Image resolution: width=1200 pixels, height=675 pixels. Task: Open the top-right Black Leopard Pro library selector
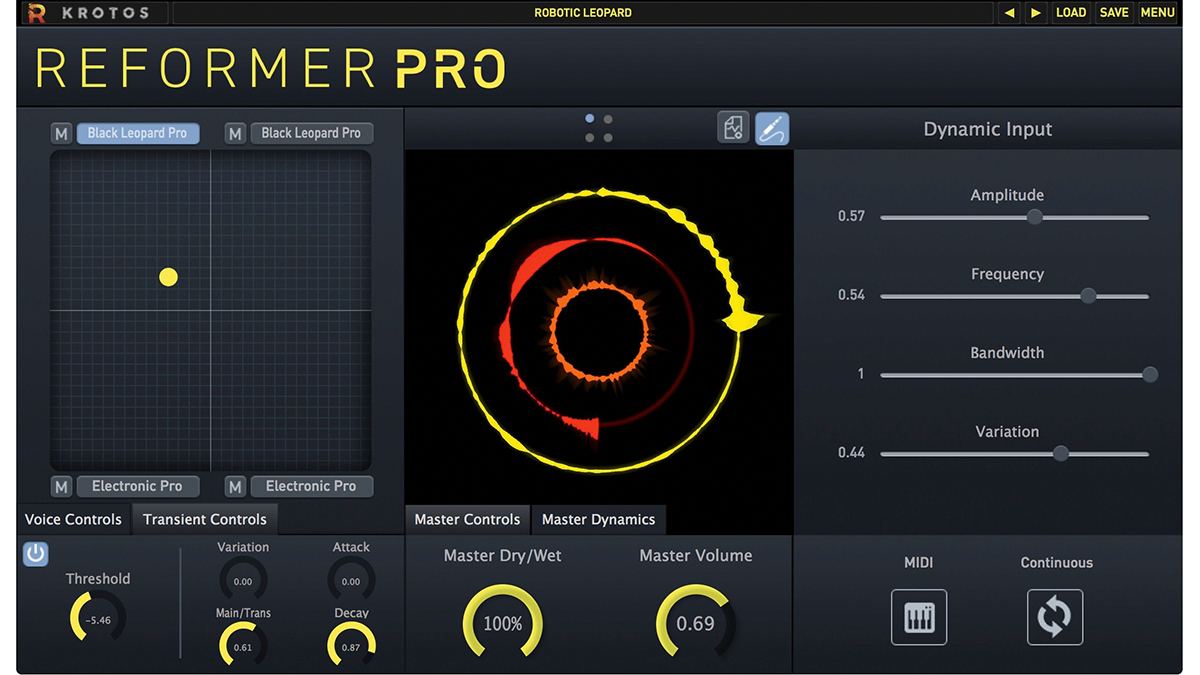[311, 133]
